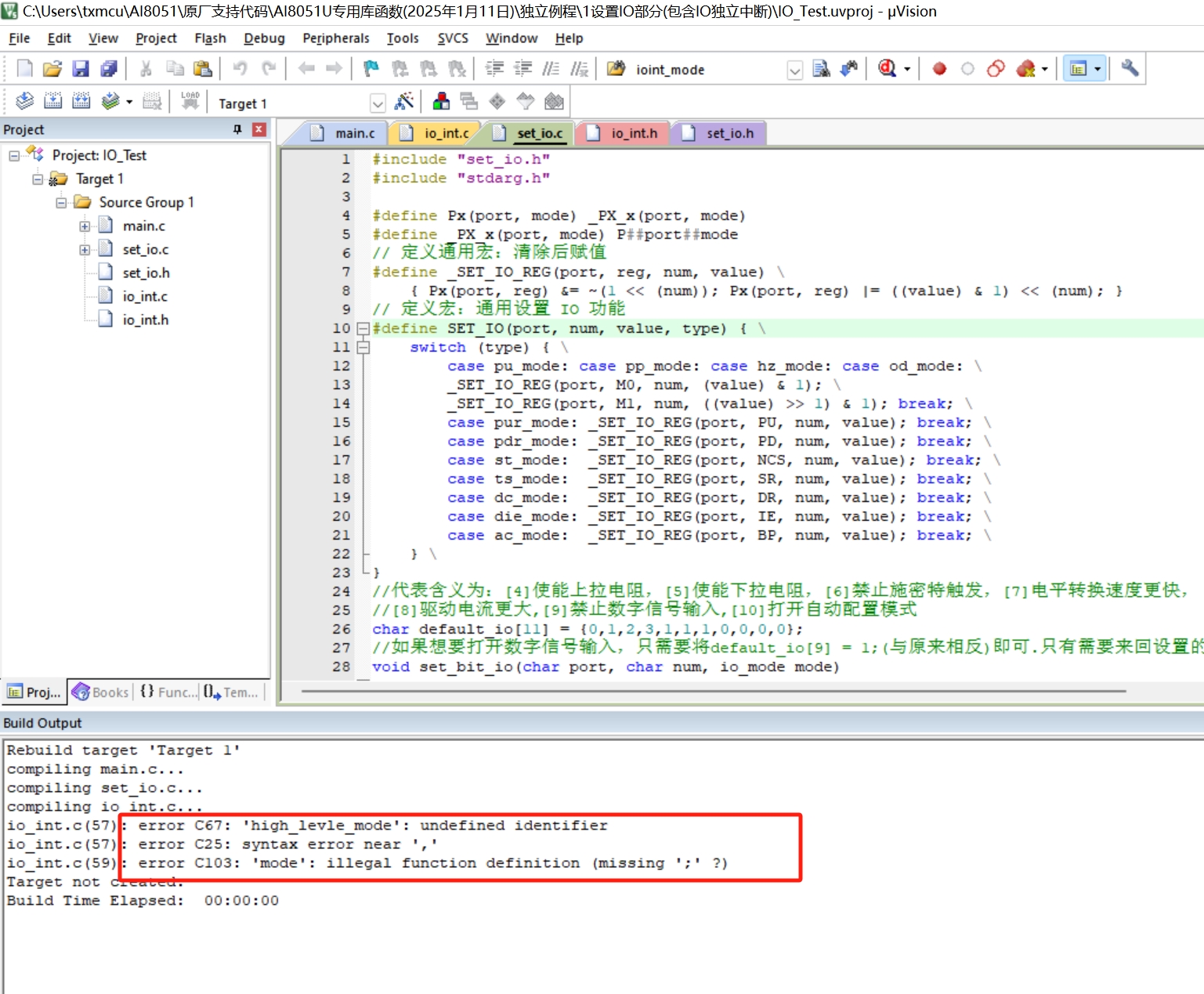Select io_int.h in the project tree
The image size is (1204, 994).
point(145,320)
